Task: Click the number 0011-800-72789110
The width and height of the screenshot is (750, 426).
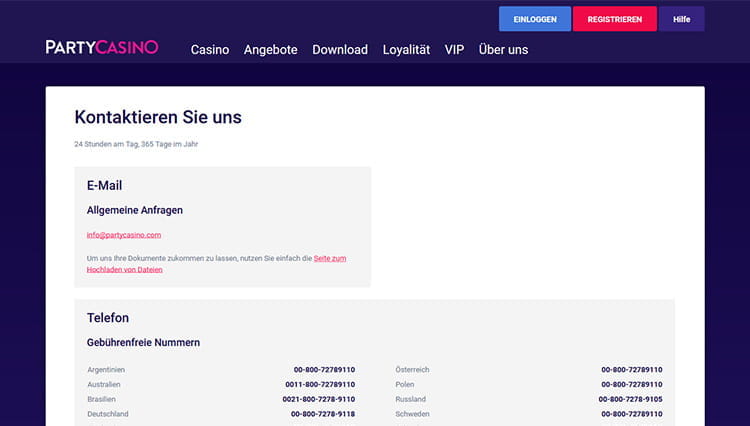Action: pyautogui.click(x=320, y=384)
